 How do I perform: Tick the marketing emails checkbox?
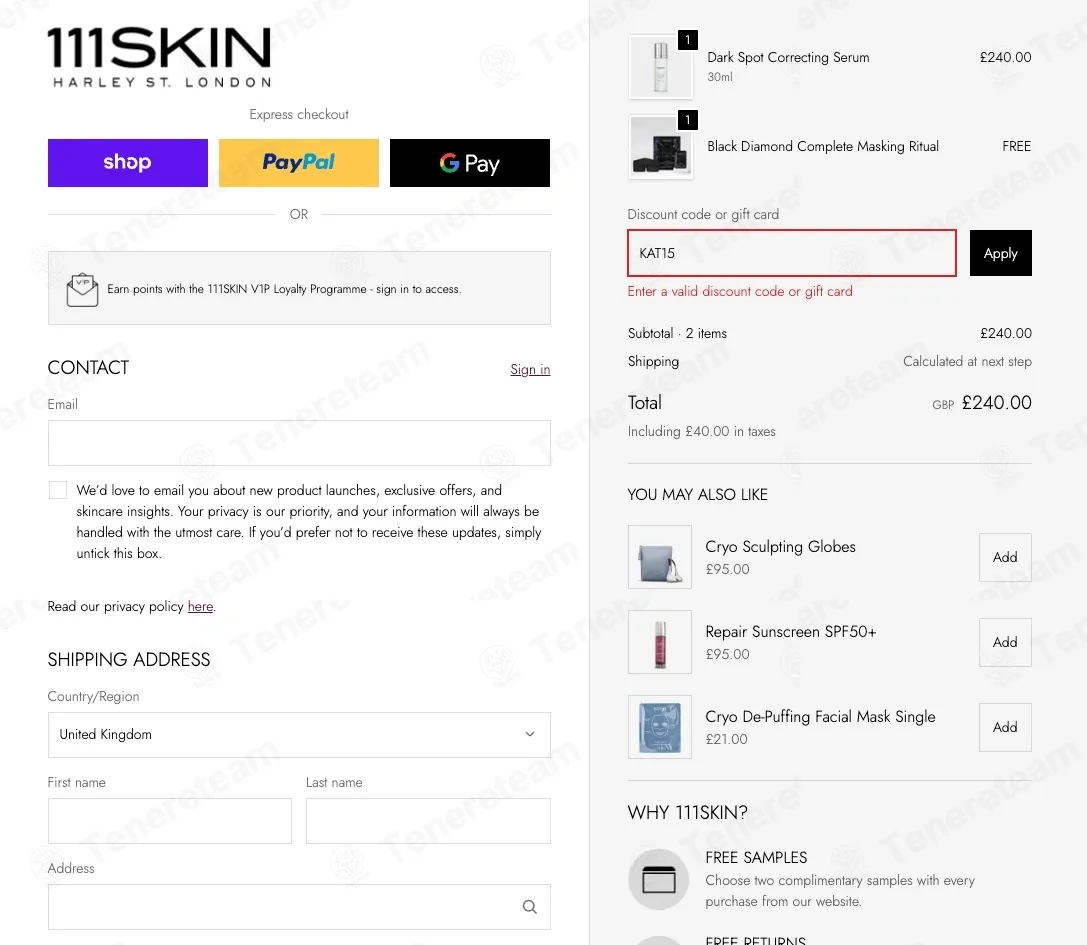pos(58,490)
